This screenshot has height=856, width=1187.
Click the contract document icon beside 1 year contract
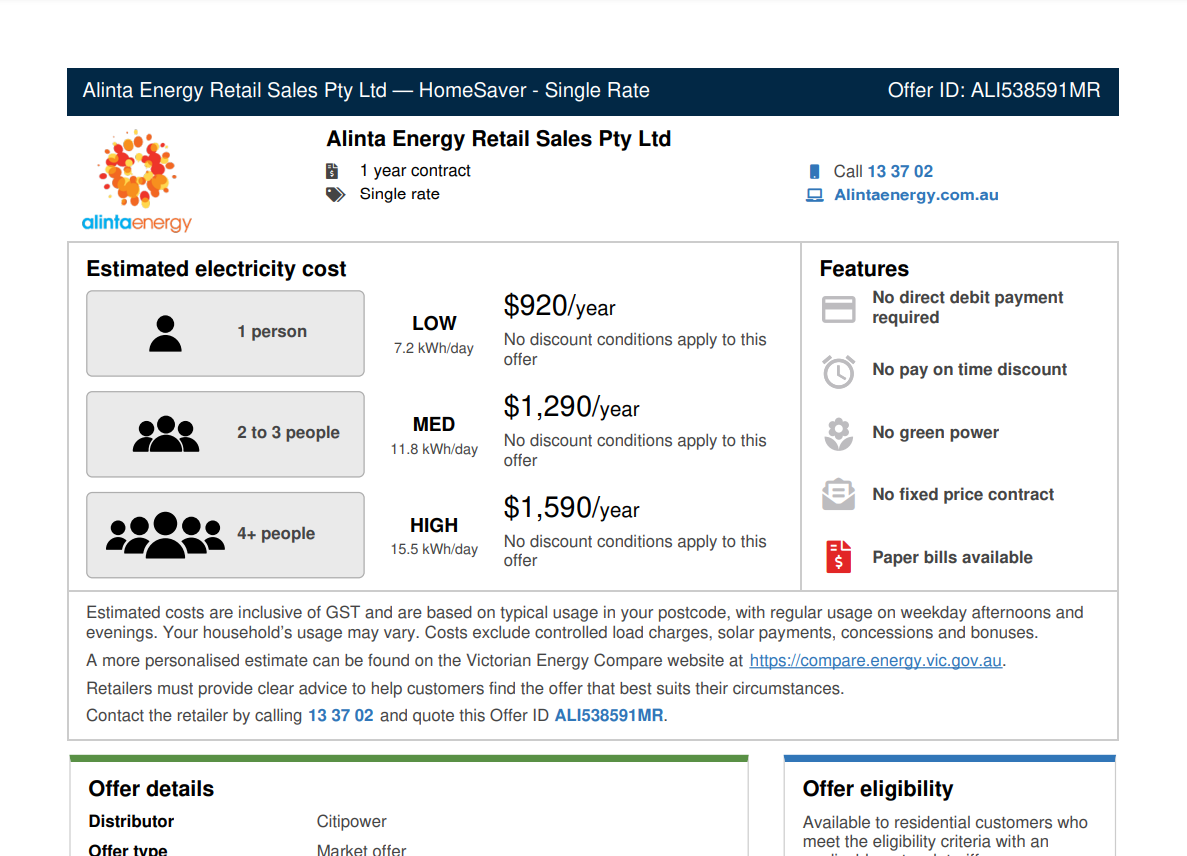332,171
